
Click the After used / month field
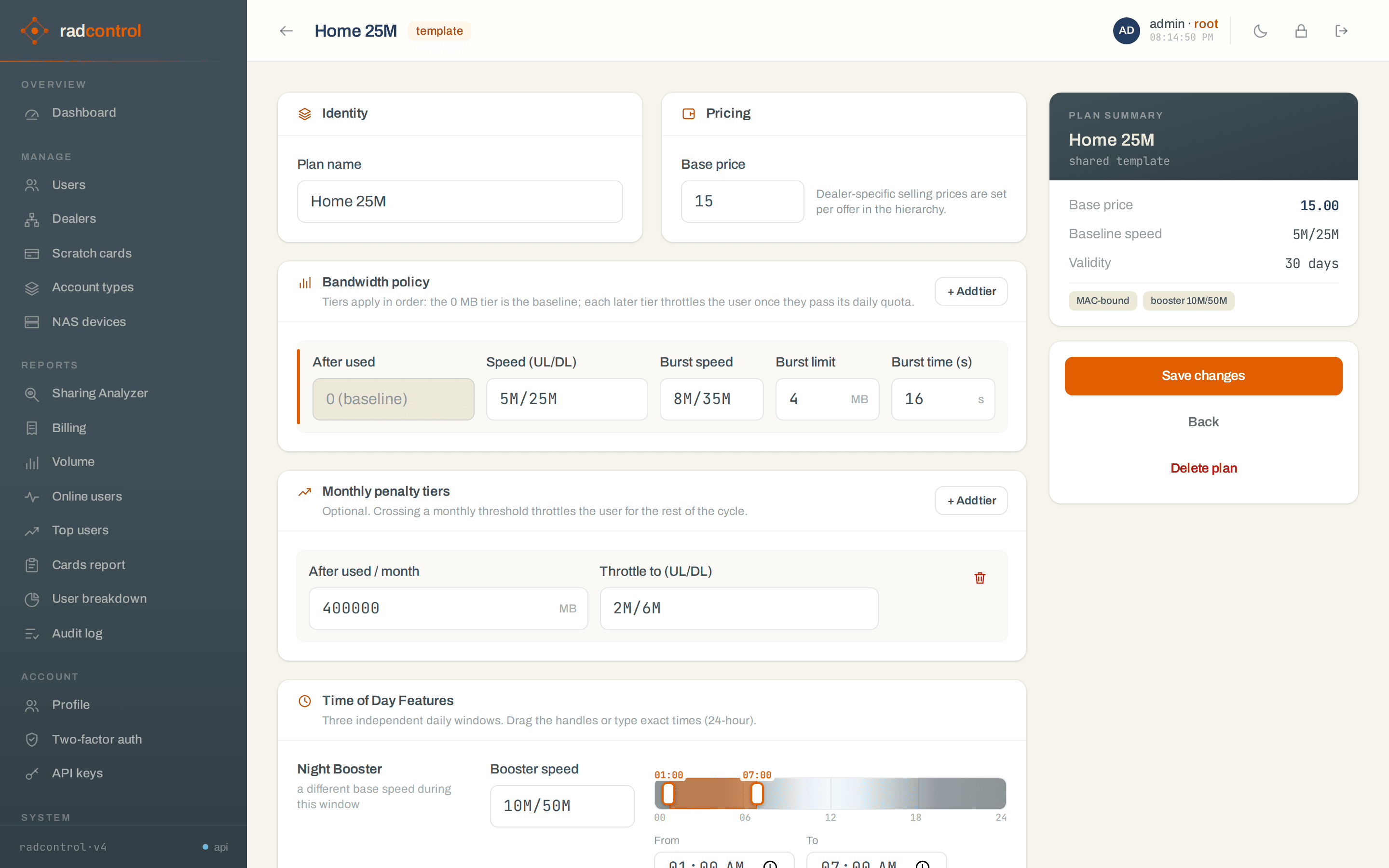(448, 609)
